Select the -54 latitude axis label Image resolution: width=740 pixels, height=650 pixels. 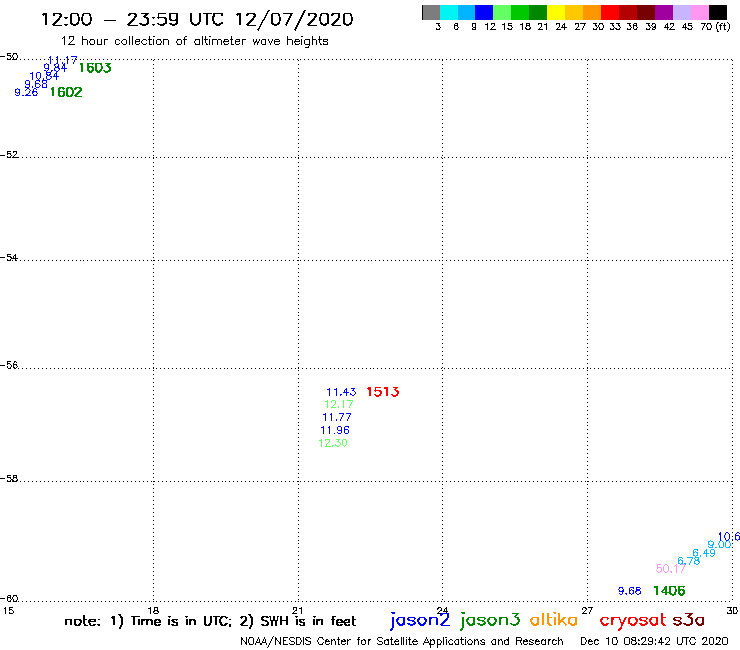9,258
